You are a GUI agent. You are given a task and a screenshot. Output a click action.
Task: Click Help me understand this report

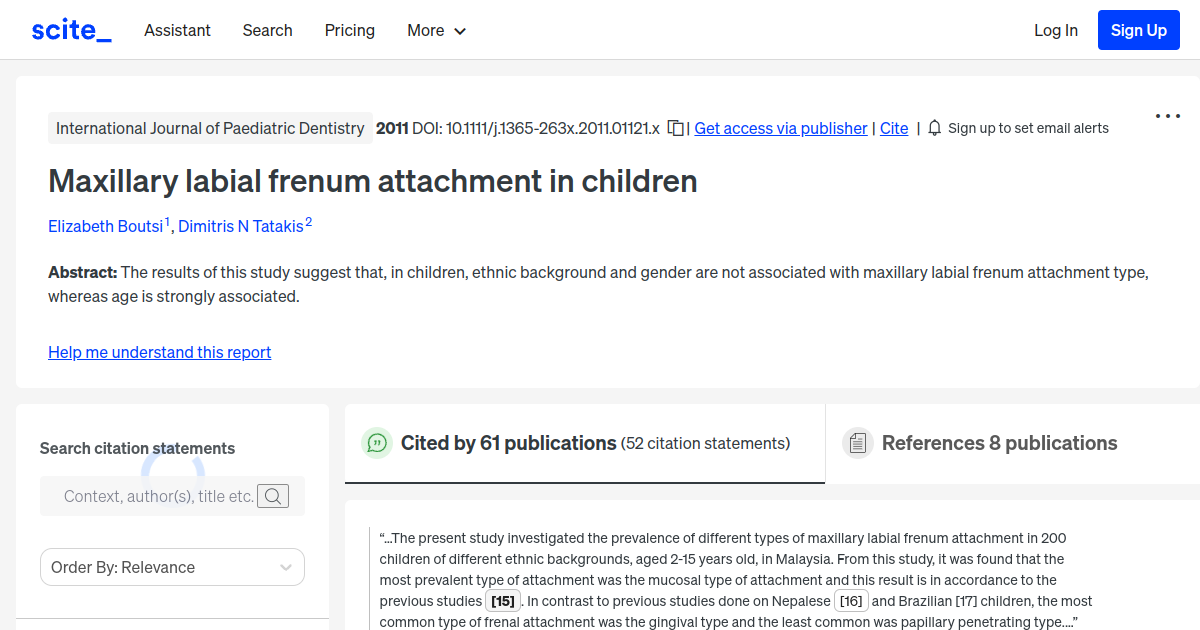(x=159, y=352)
